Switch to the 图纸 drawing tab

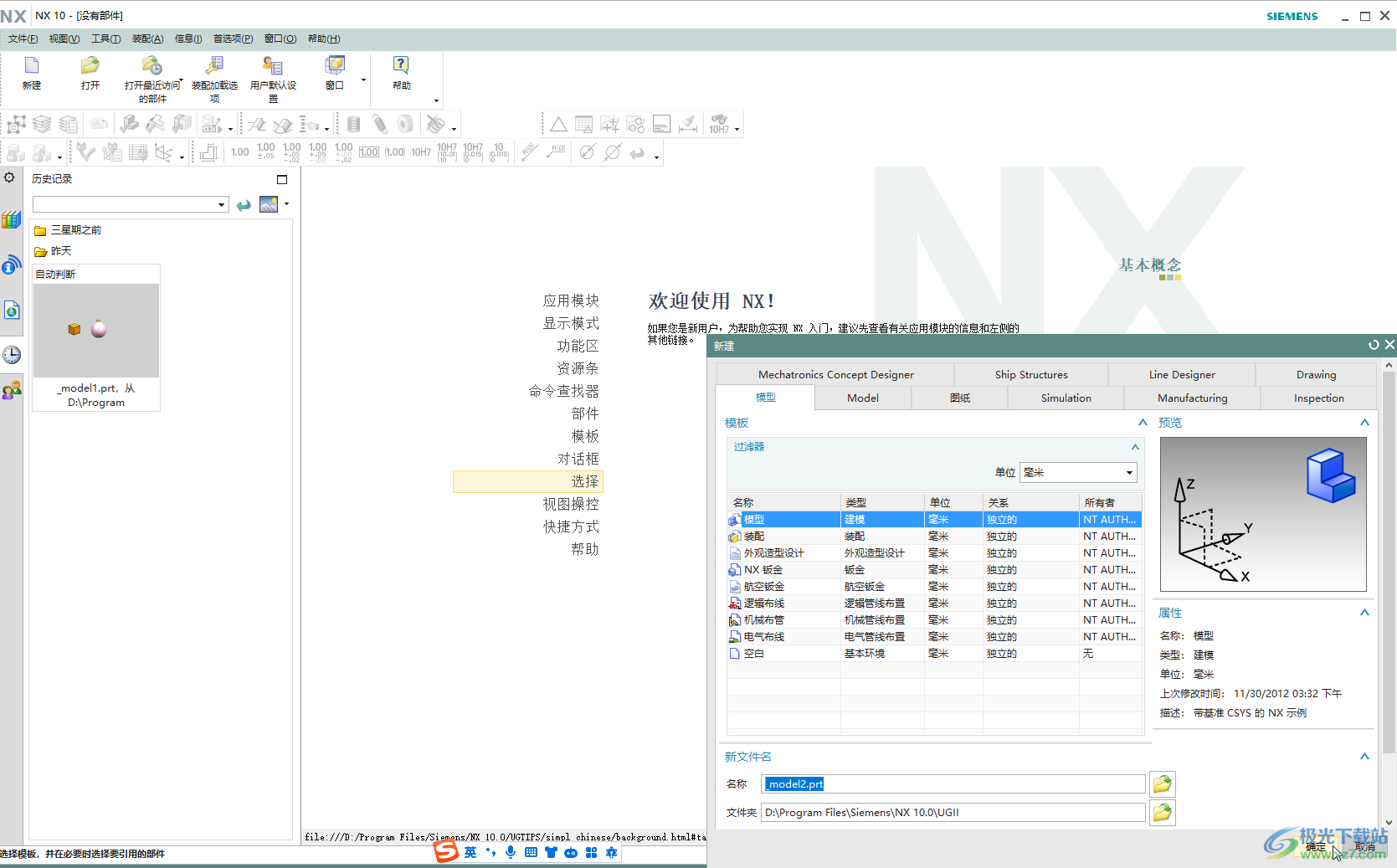click(x=960, y=398)
